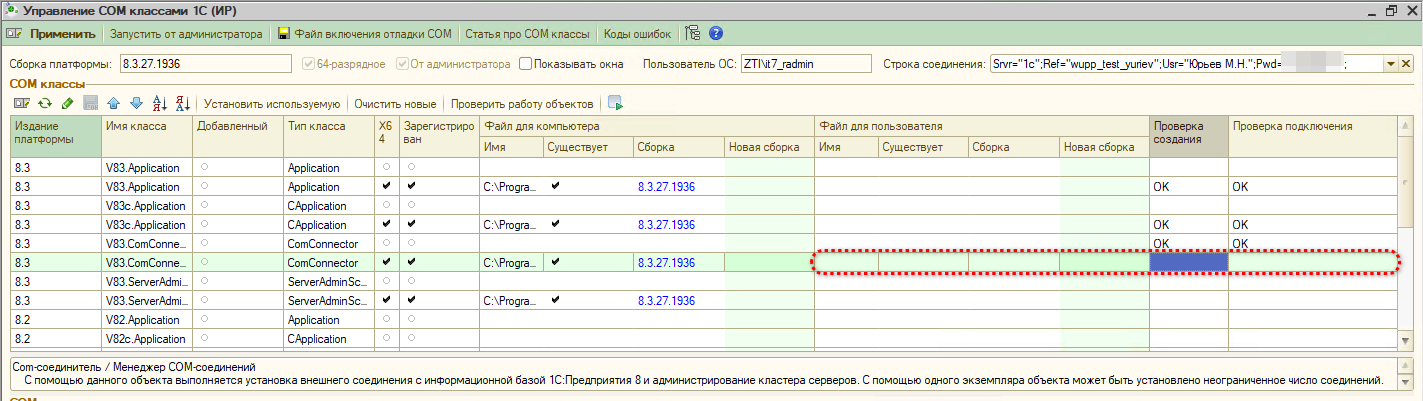Open help with the blue question mark icon

(x=716, y=34)
